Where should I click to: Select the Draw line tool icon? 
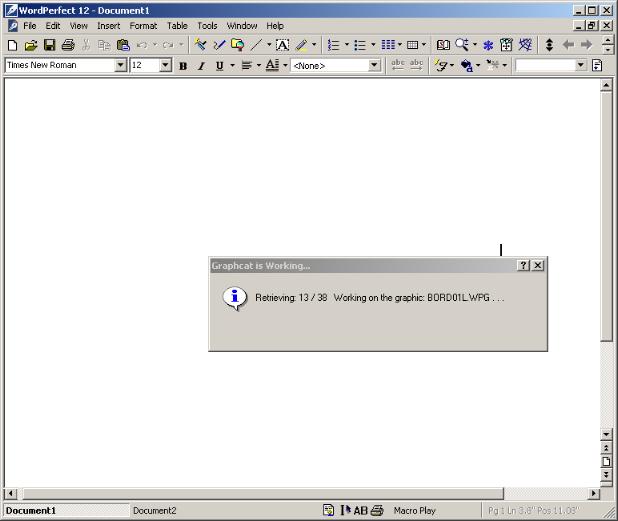tap(256, 45)
